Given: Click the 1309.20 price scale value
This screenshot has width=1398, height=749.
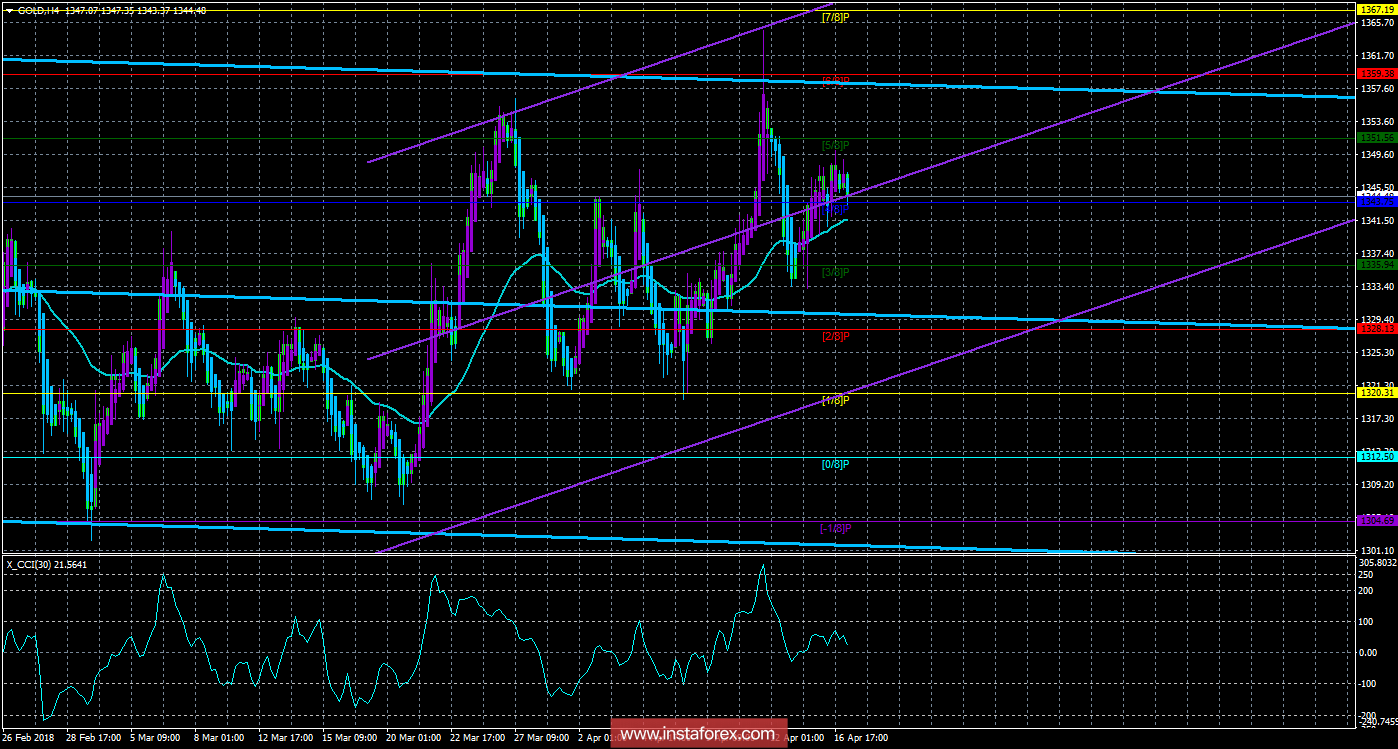Looking at the screenshot, I should [x=1376, y=485].
